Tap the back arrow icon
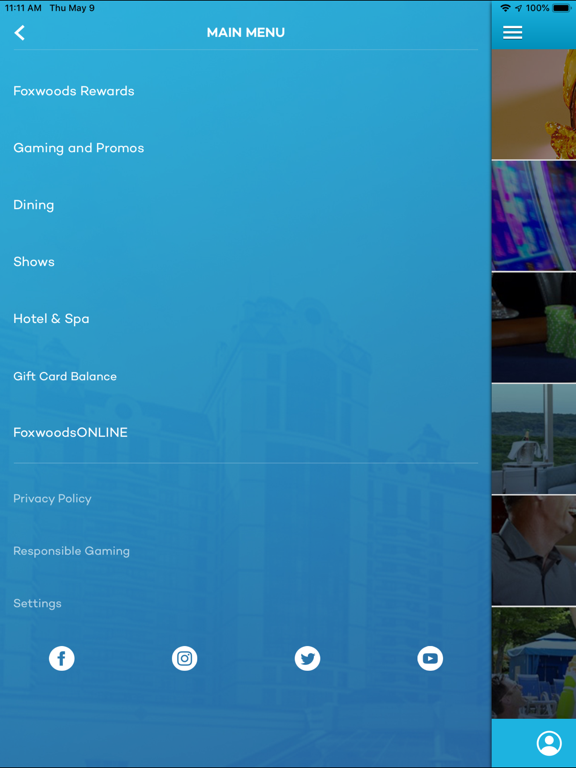This screenshot has width=576, height=768. 20,33
